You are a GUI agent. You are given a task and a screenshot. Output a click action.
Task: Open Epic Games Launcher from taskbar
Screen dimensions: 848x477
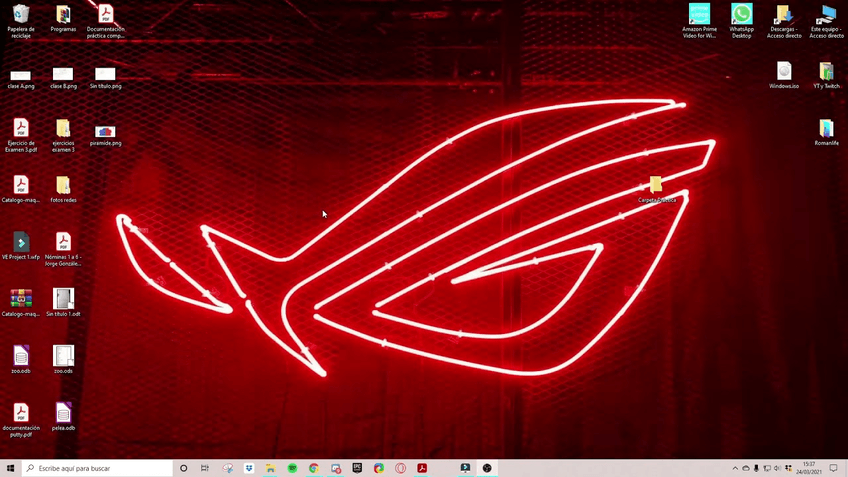357,468
